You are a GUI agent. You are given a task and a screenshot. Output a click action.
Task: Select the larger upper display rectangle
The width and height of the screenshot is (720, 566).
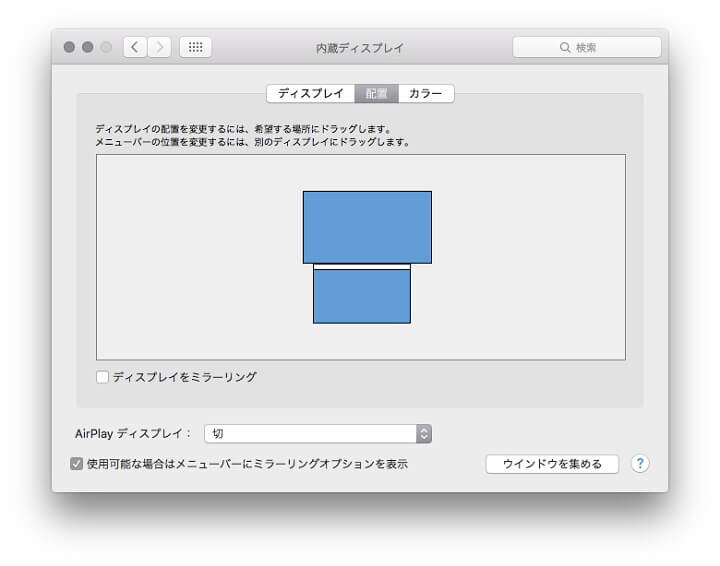(x=367, y=227)
